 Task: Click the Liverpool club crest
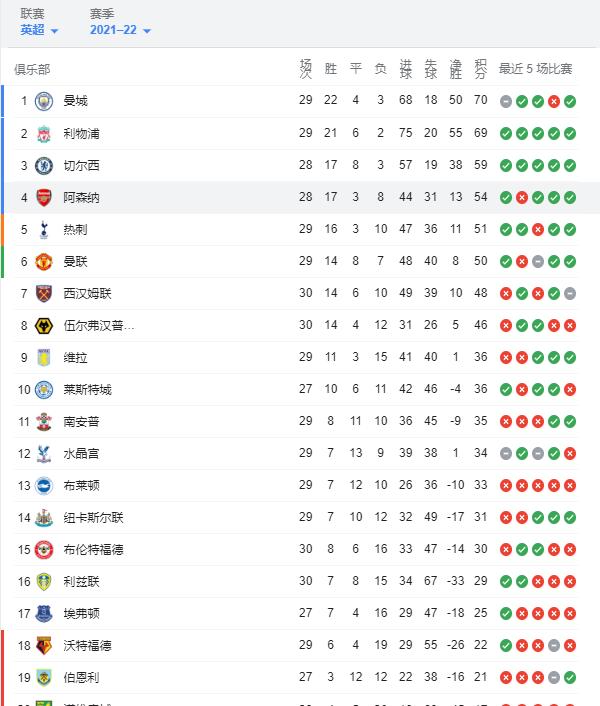click(44, 134)
